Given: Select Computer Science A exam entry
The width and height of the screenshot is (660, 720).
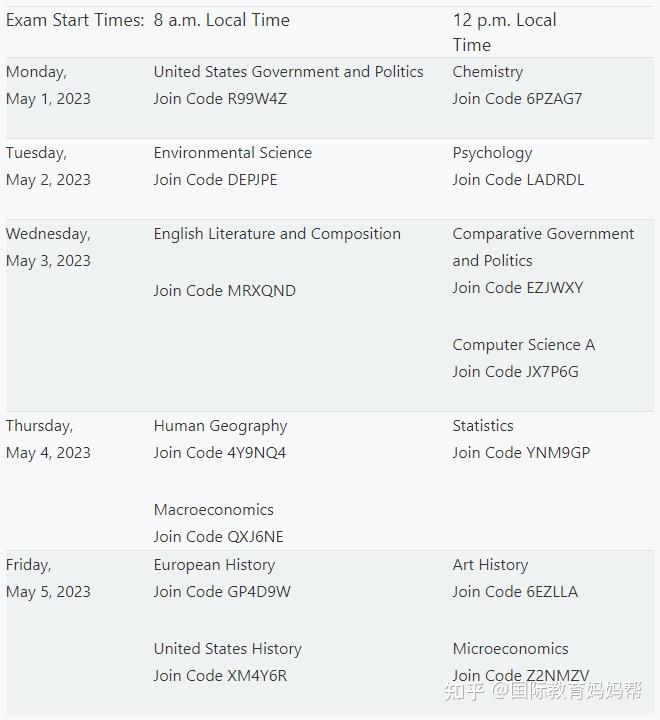Looking at the screenshot, I should [x=524, y=345].
